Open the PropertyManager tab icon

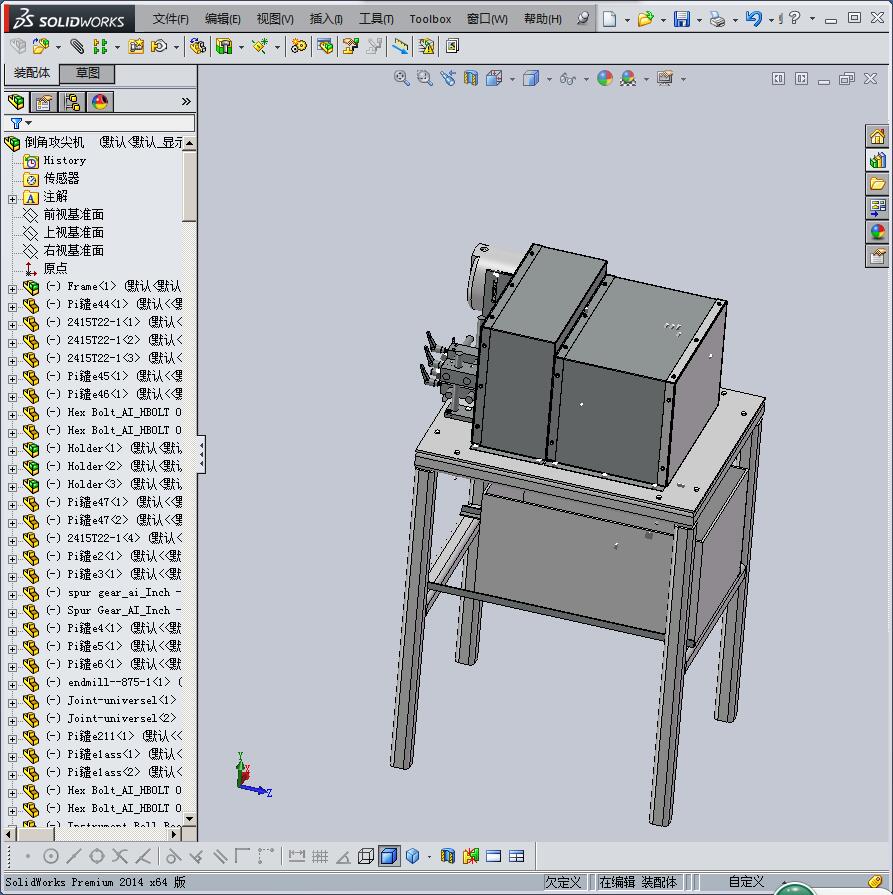point(44,102)
